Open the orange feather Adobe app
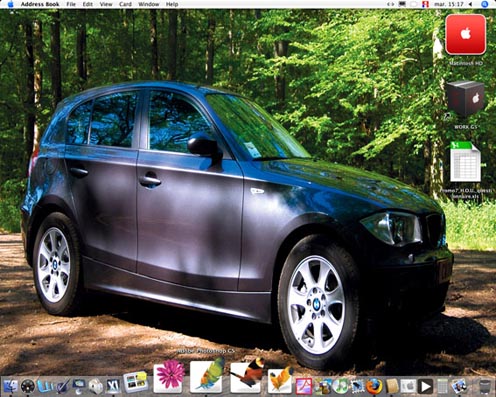The image size is (496, 397). click(x=280, y=380)
